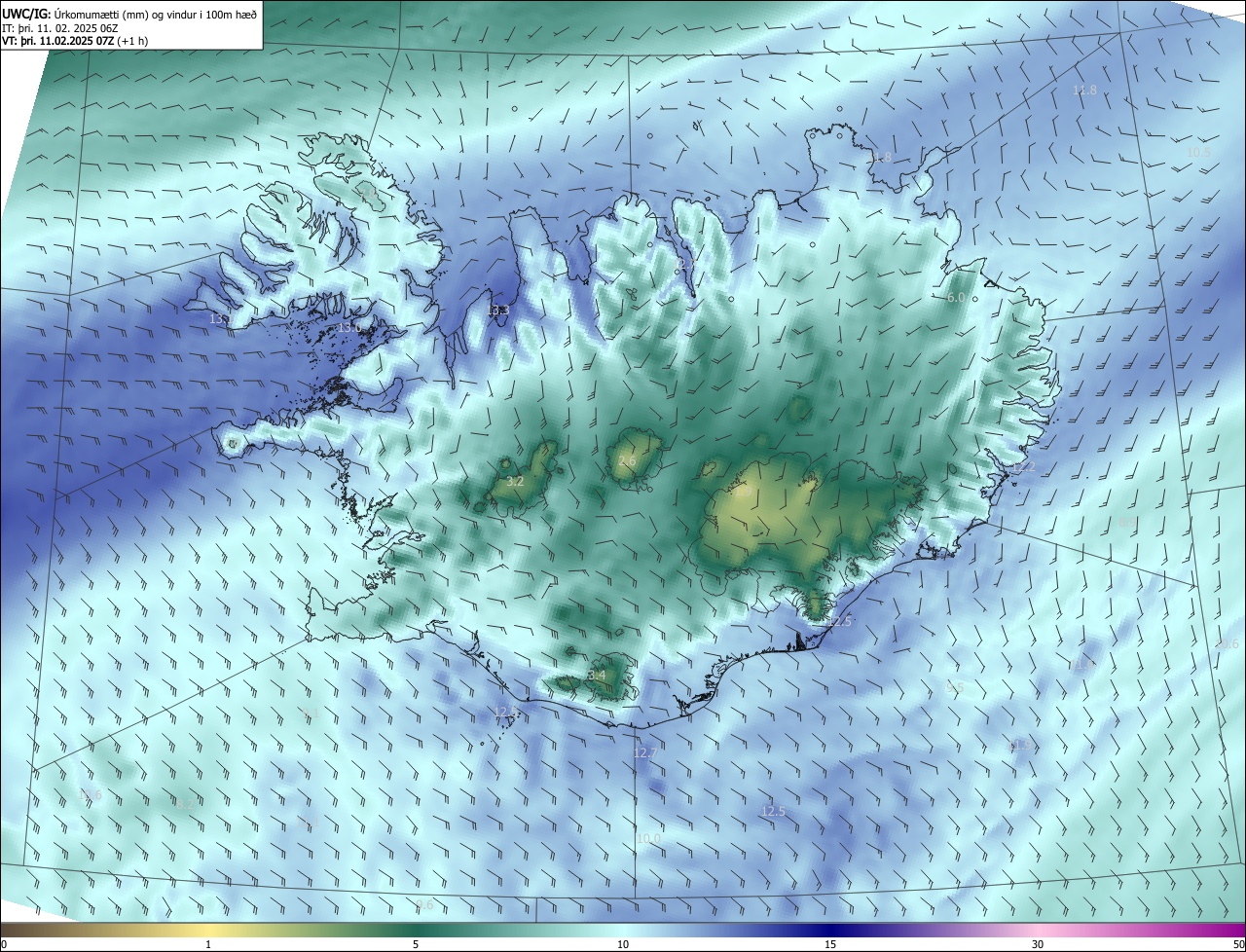The height and width of the screenshot is (952, 1246).
Task: Click the 10.0 value label on the map
Action: (648, 838)
